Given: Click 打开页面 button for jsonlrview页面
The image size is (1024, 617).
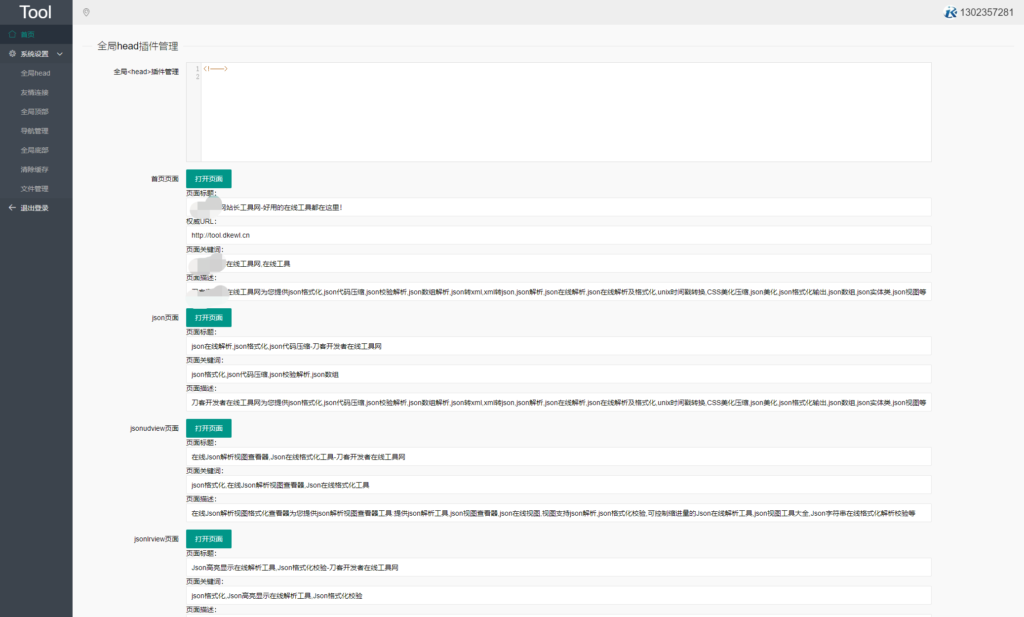Looking at the screenshot, I should click(208, 539).
